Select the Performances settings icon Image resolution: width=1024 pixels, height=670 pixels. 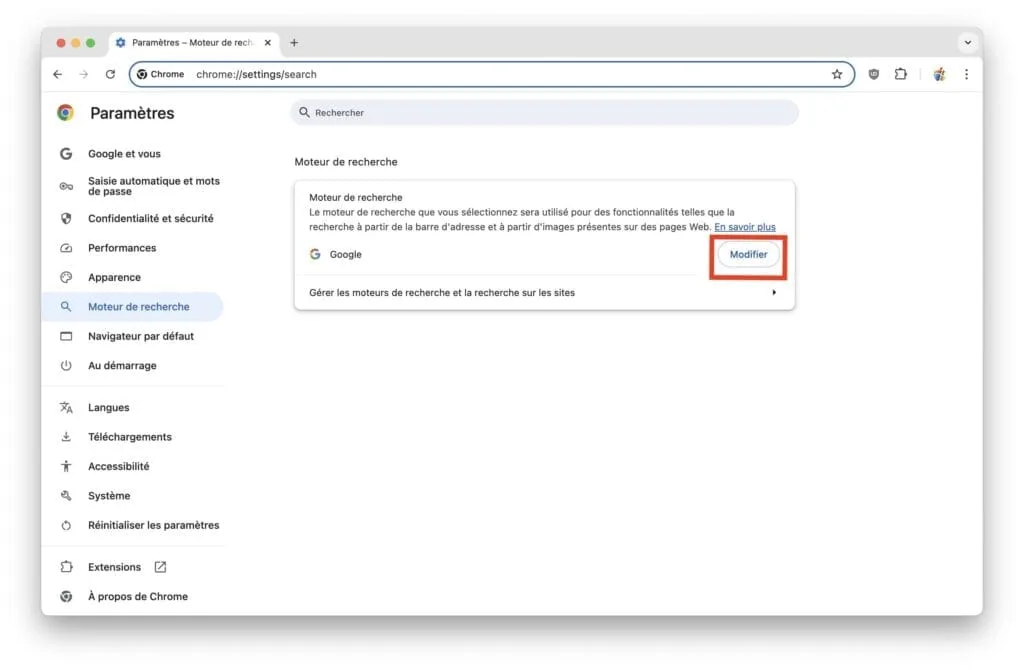point(65,247)
